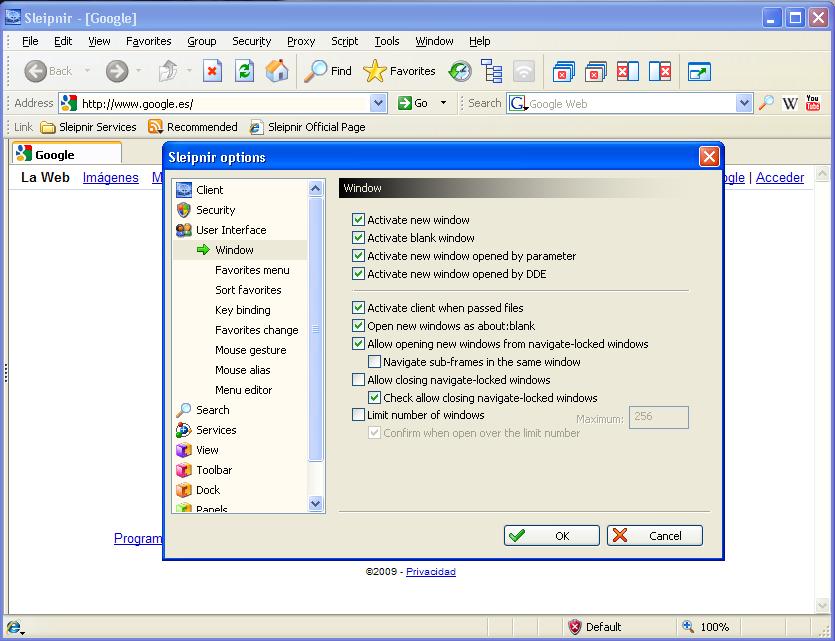Select Key binding in options tree
The image size is (835, 641).
[x=242, y=310]
